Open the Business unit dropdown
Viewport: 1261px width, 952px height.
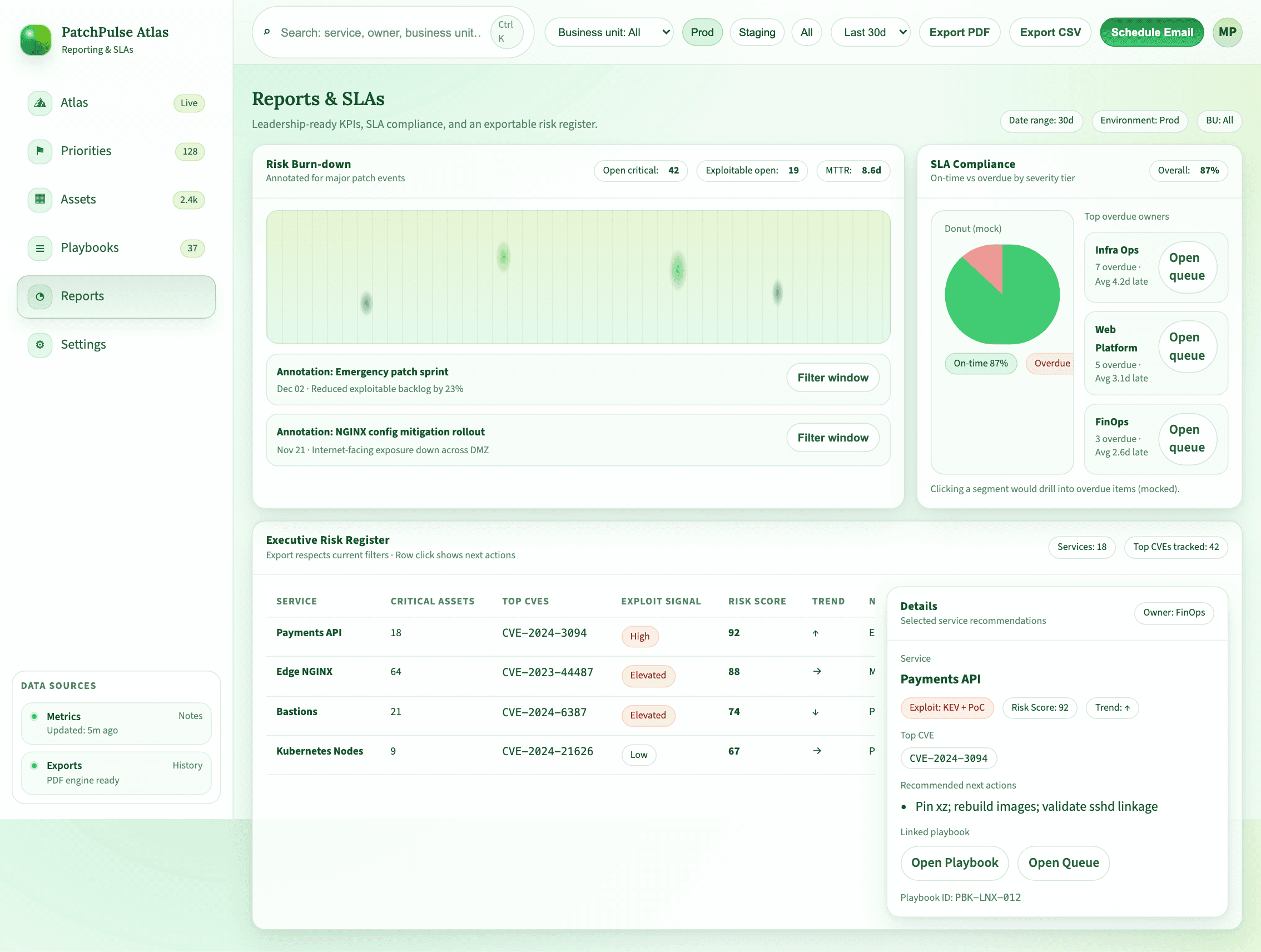pyautogui.click(x=609, y=32)
